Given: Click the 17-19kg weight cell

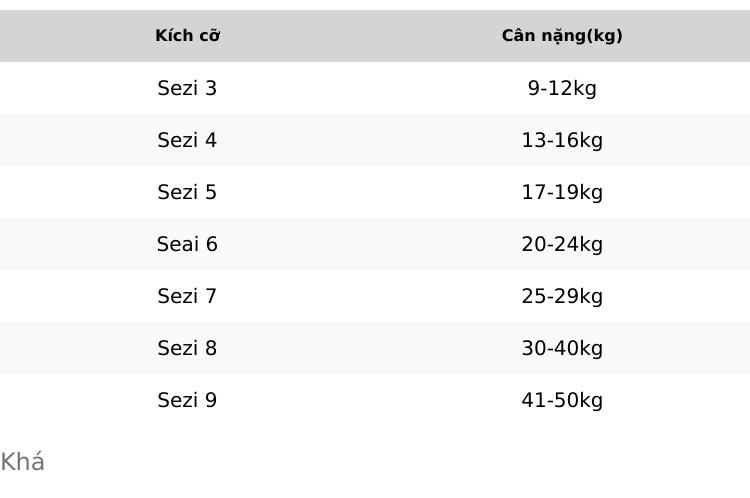Looking at the screenshot, I should pyautogui.click(x=562, y=192).
